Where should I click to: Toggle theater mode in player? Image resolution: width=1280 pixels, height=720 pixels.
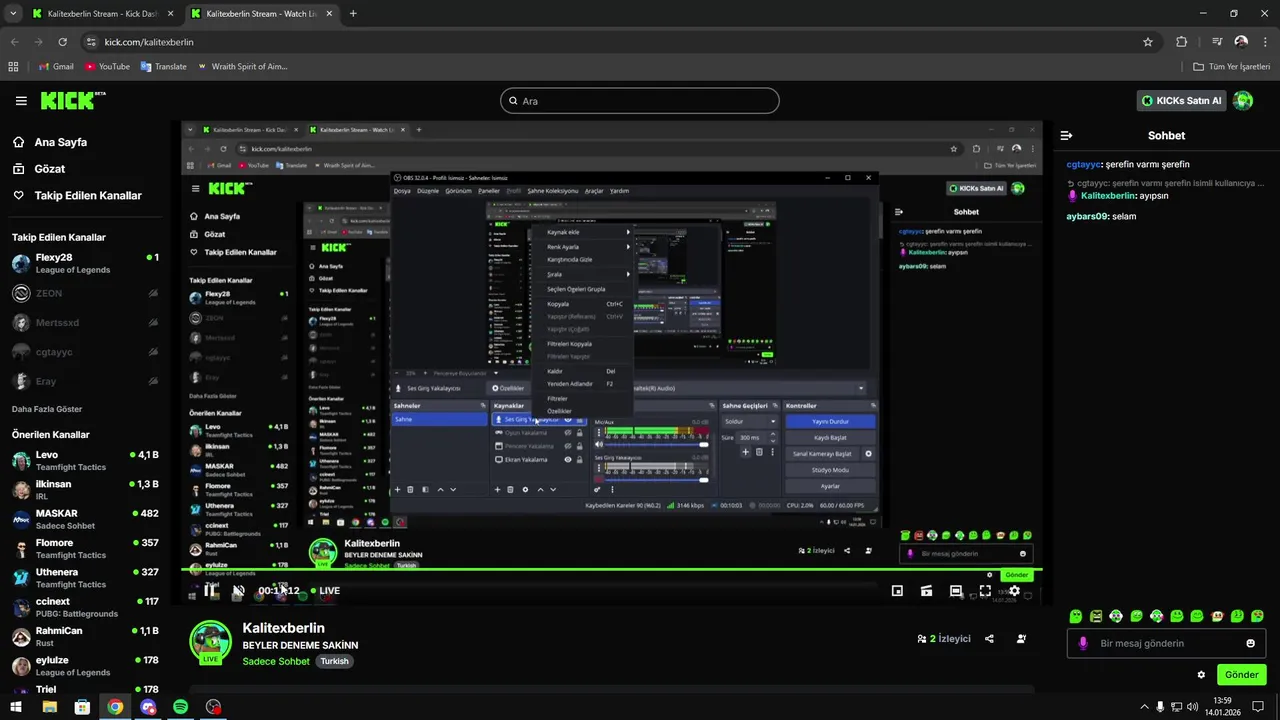[956, 591]
